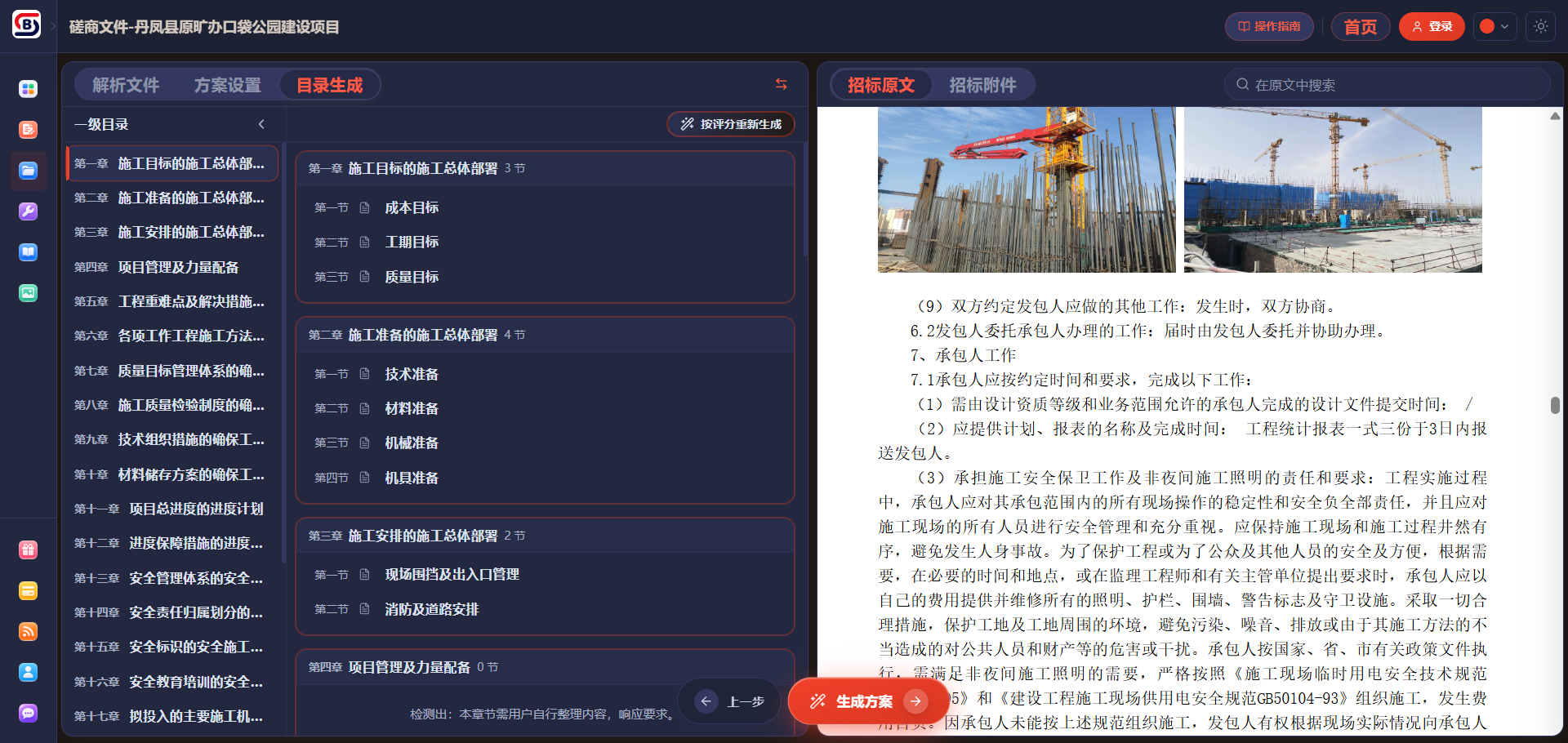Switch to the 招标附件 tab

[982, 85]
